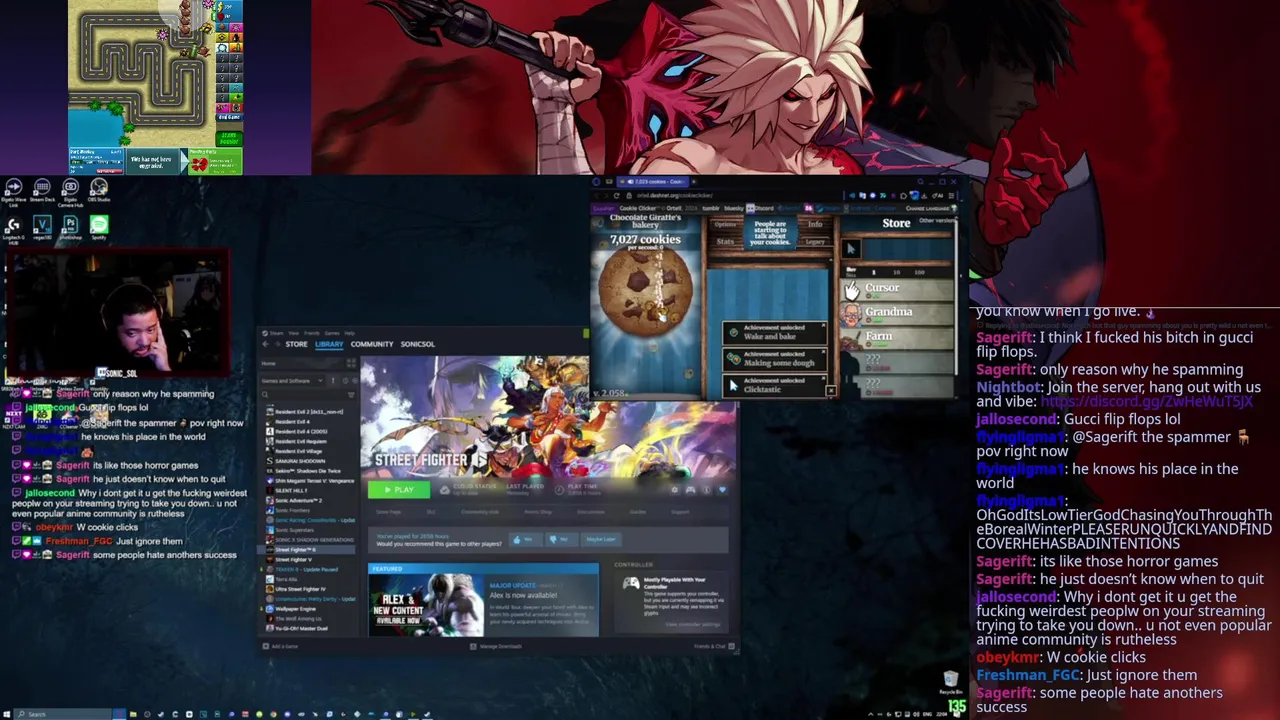Screen dimensions: 1280x720
Task: Select Ultra Street Fighter IV in library
Action: 300,589
